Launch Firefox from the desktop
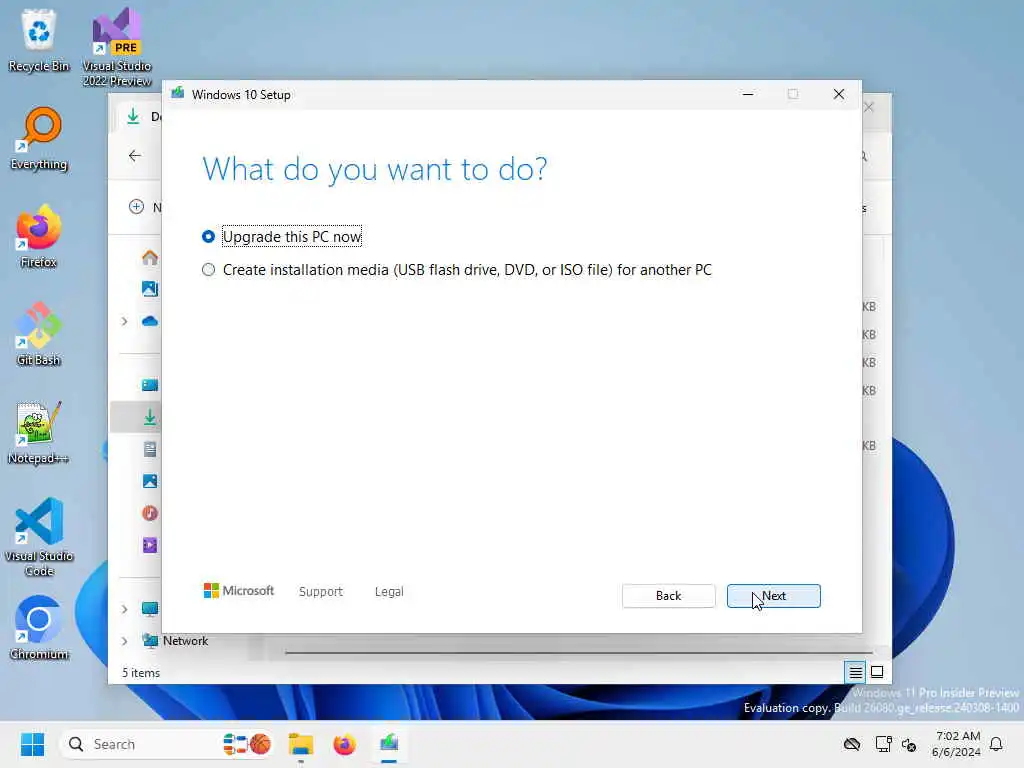1024x768 pixels. pos(39,236)
